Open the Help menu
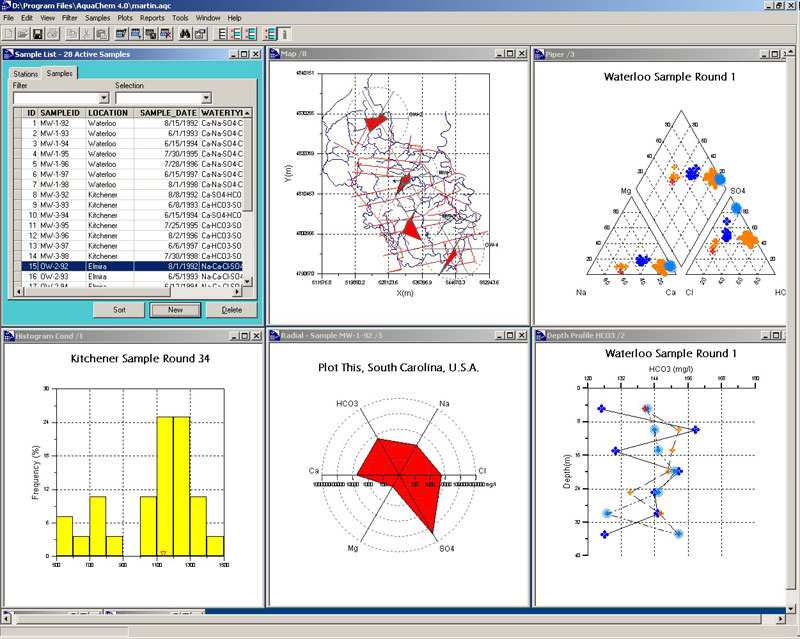Viewport: 800px width, 639px height. [234, 17]
